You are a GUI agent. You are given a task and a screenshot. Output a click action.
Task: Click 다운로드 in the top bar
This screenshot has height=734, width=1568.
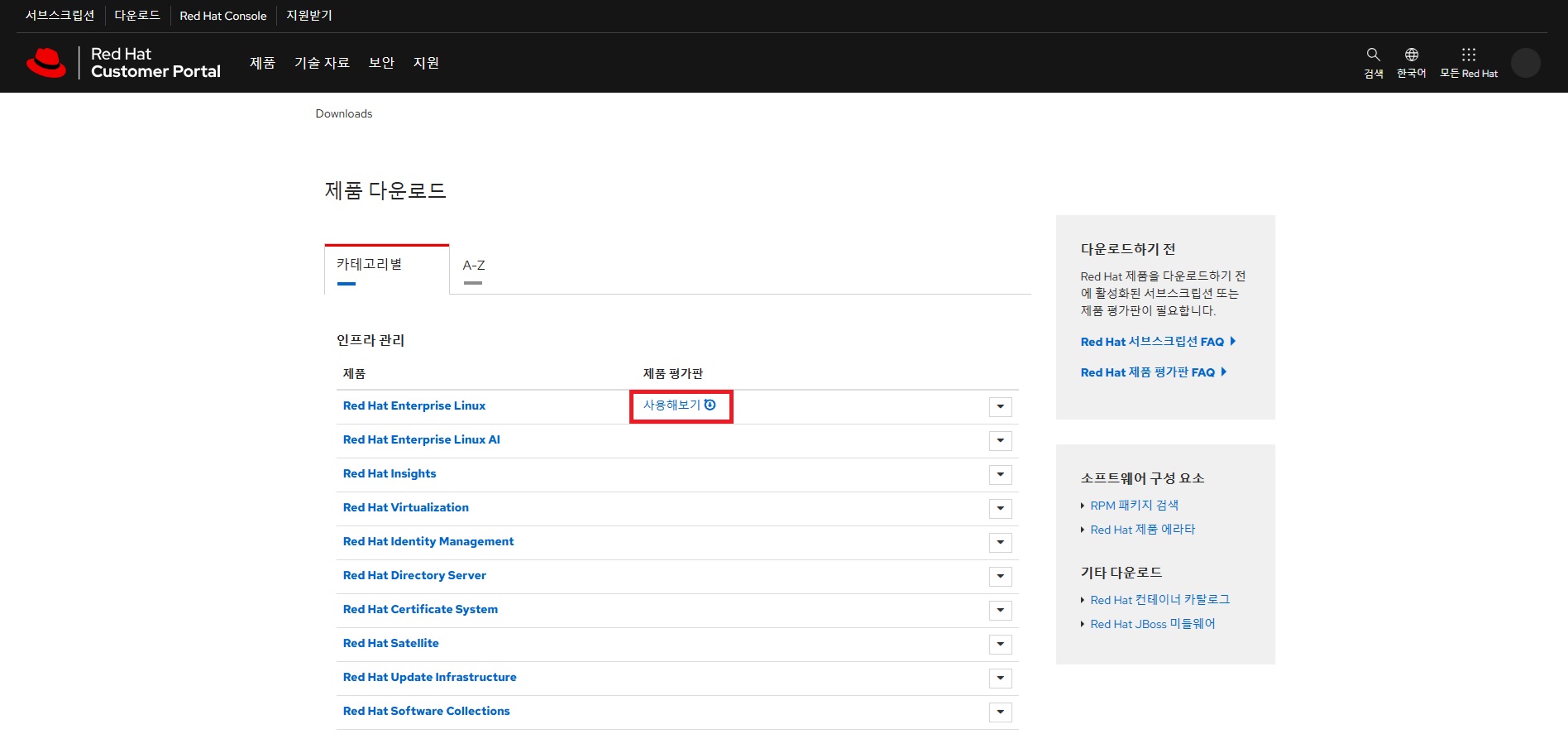coord(137,16)
